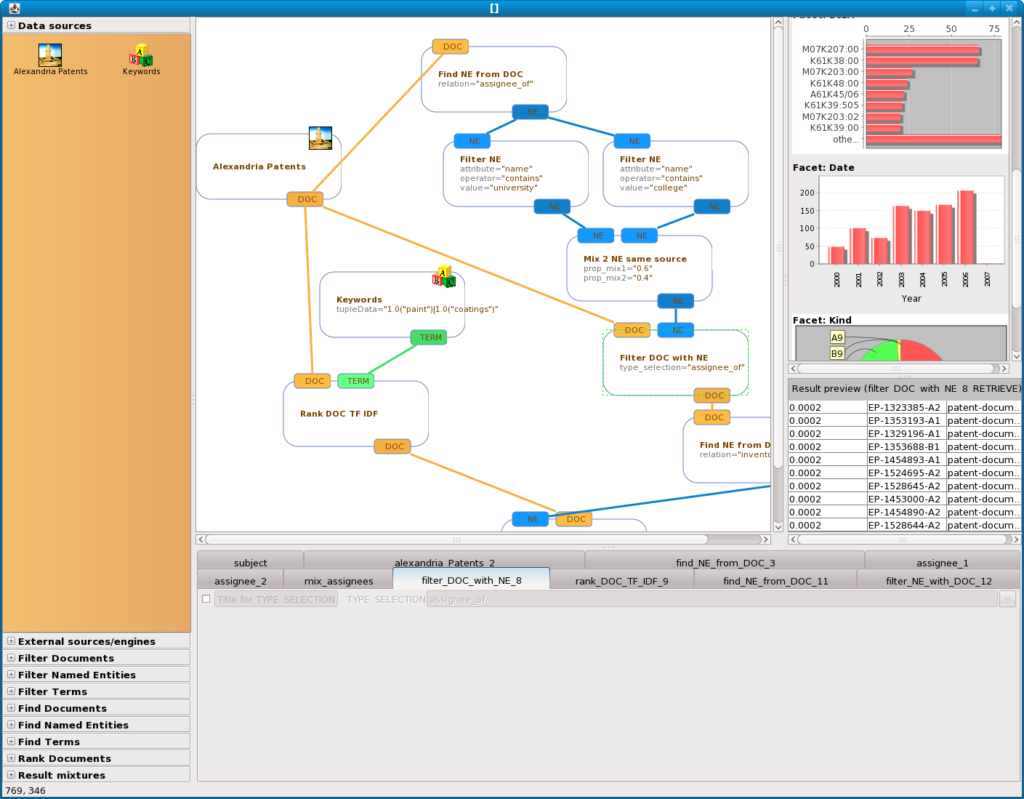Click the TERM output port of Keywords node
Viewport: 1024px width, 799px height.
coord(429,337)
